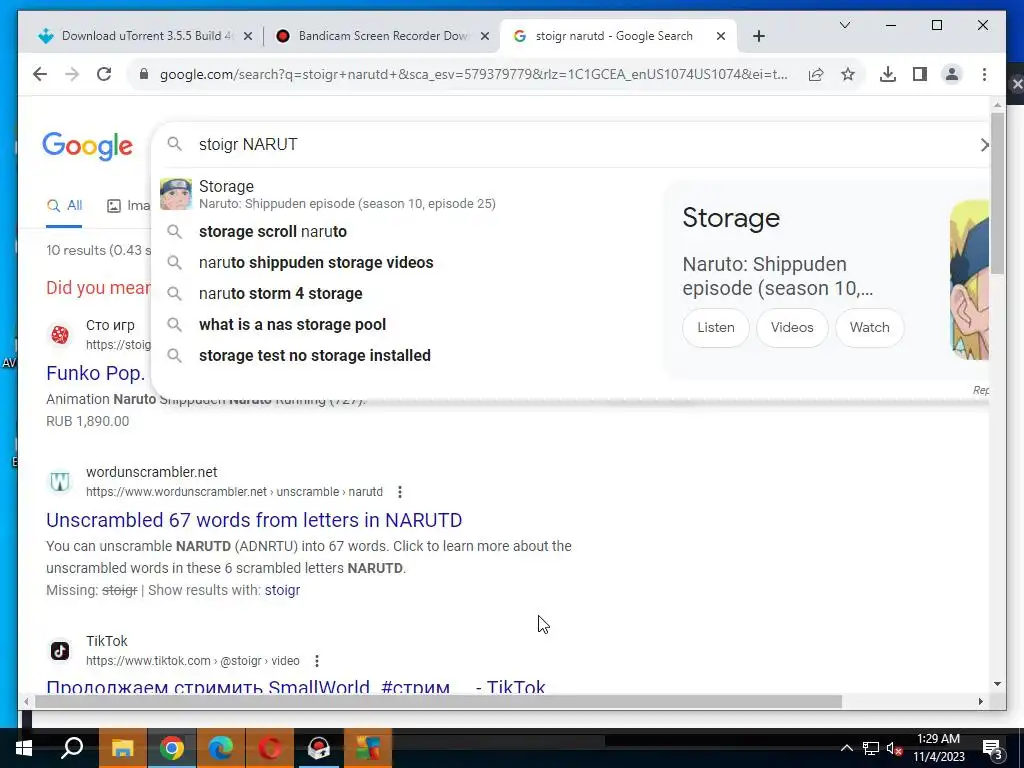Expand the tab search dropdown arrow
The image size is (1024, 768).
(x=844, y=25)
